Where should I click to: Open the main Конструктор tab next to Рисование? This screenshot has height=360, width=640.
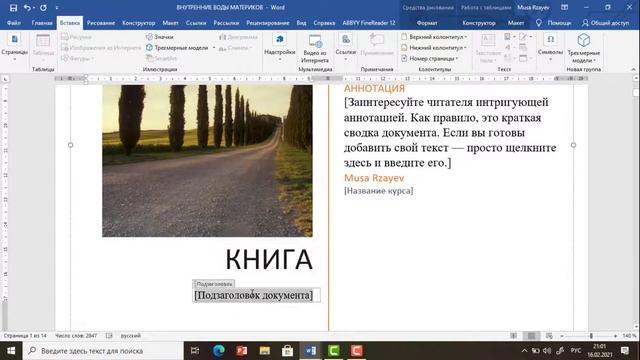point(139,23)
